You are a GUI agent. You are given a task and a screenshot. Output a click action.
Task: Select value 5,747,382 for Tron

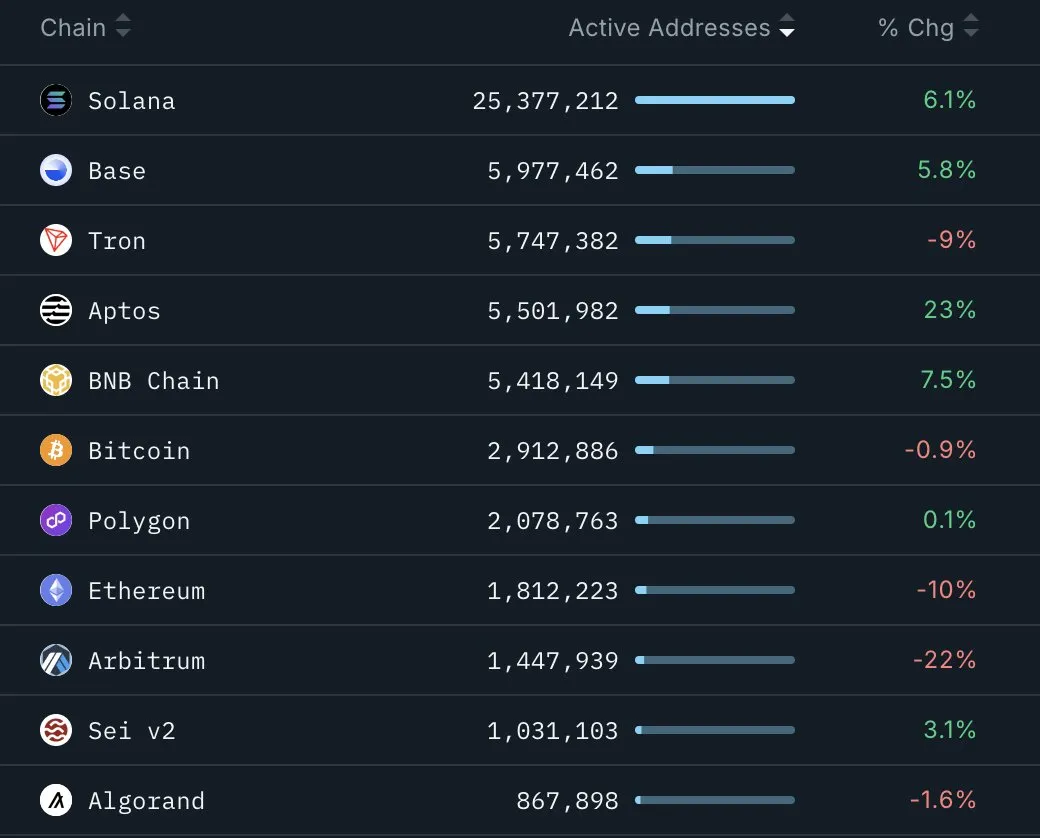coord(552,241)
